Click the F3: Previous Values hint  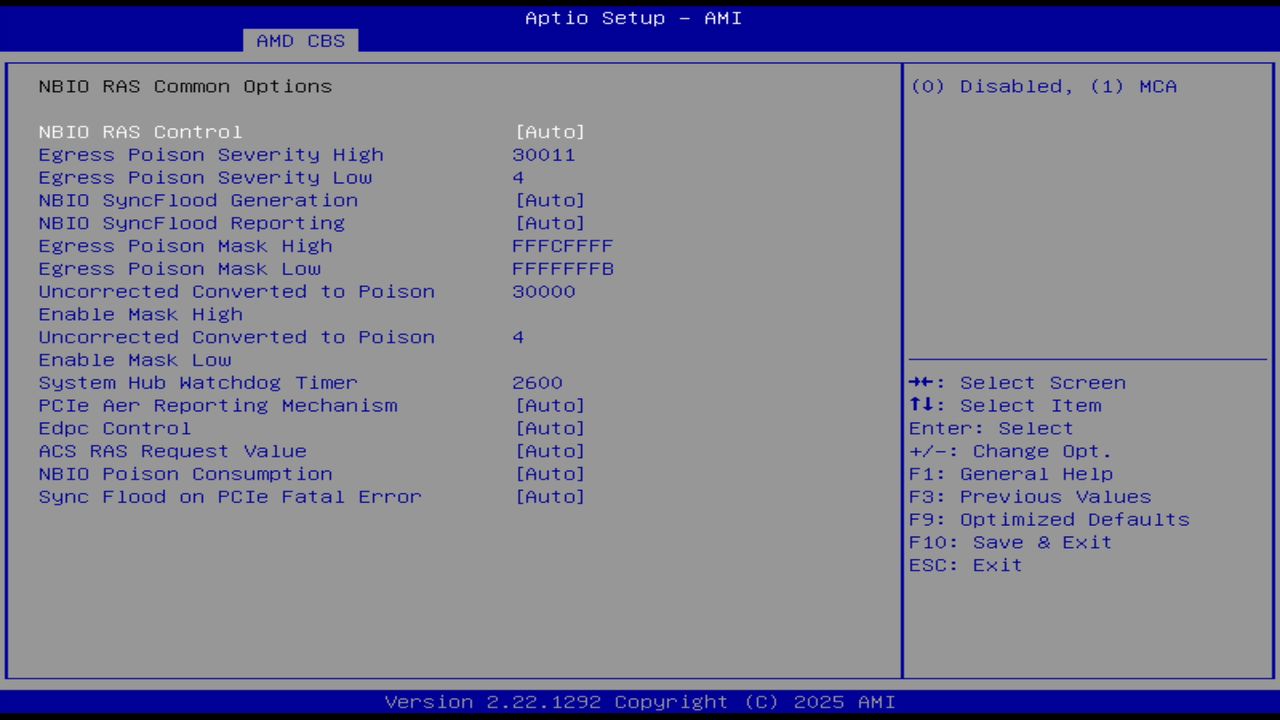click(1030, 497)
